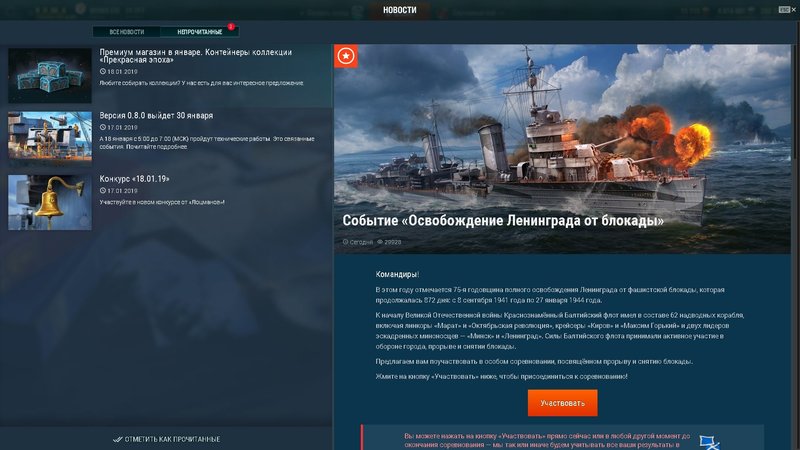The height and width of the screenshot is (450, 800).
Task: Click the blue flags icon in the notice box
Action: pyautogui.click(x=709, y=442)
